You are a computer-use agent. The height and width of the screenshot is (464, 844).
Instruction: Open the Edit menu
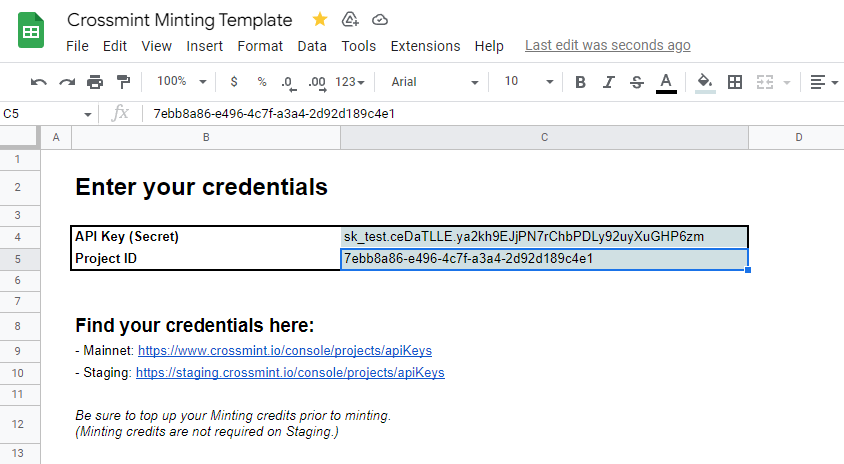115,46
